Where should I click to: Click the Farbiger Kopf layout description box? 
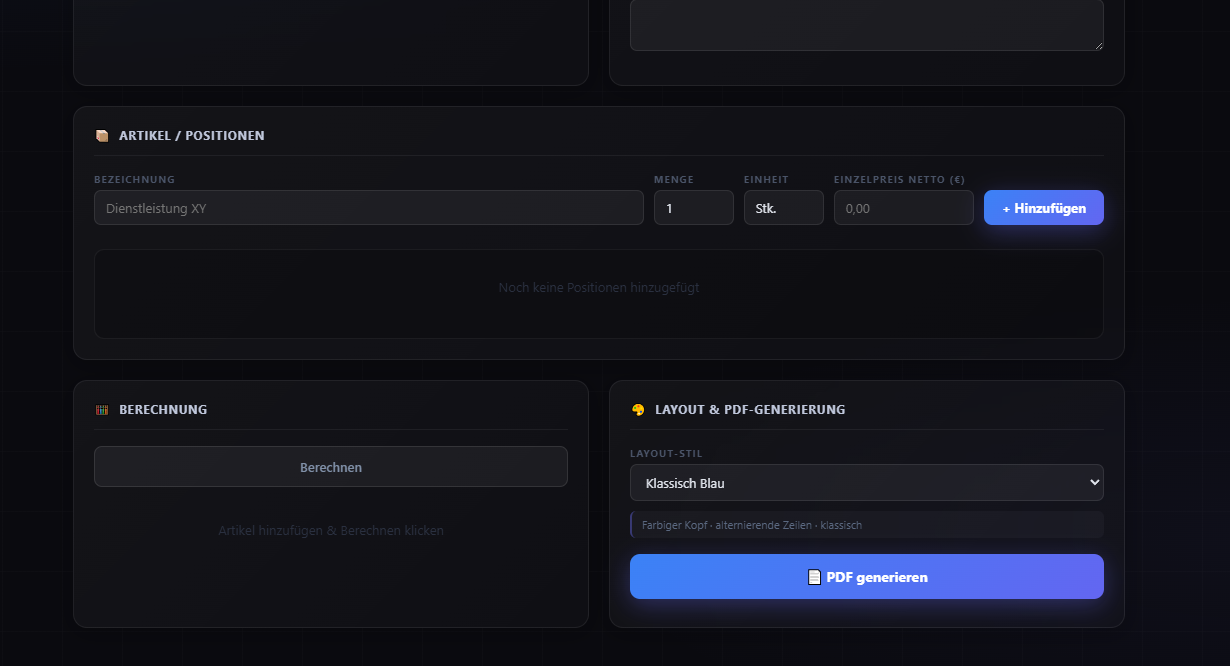pos(866,525)
